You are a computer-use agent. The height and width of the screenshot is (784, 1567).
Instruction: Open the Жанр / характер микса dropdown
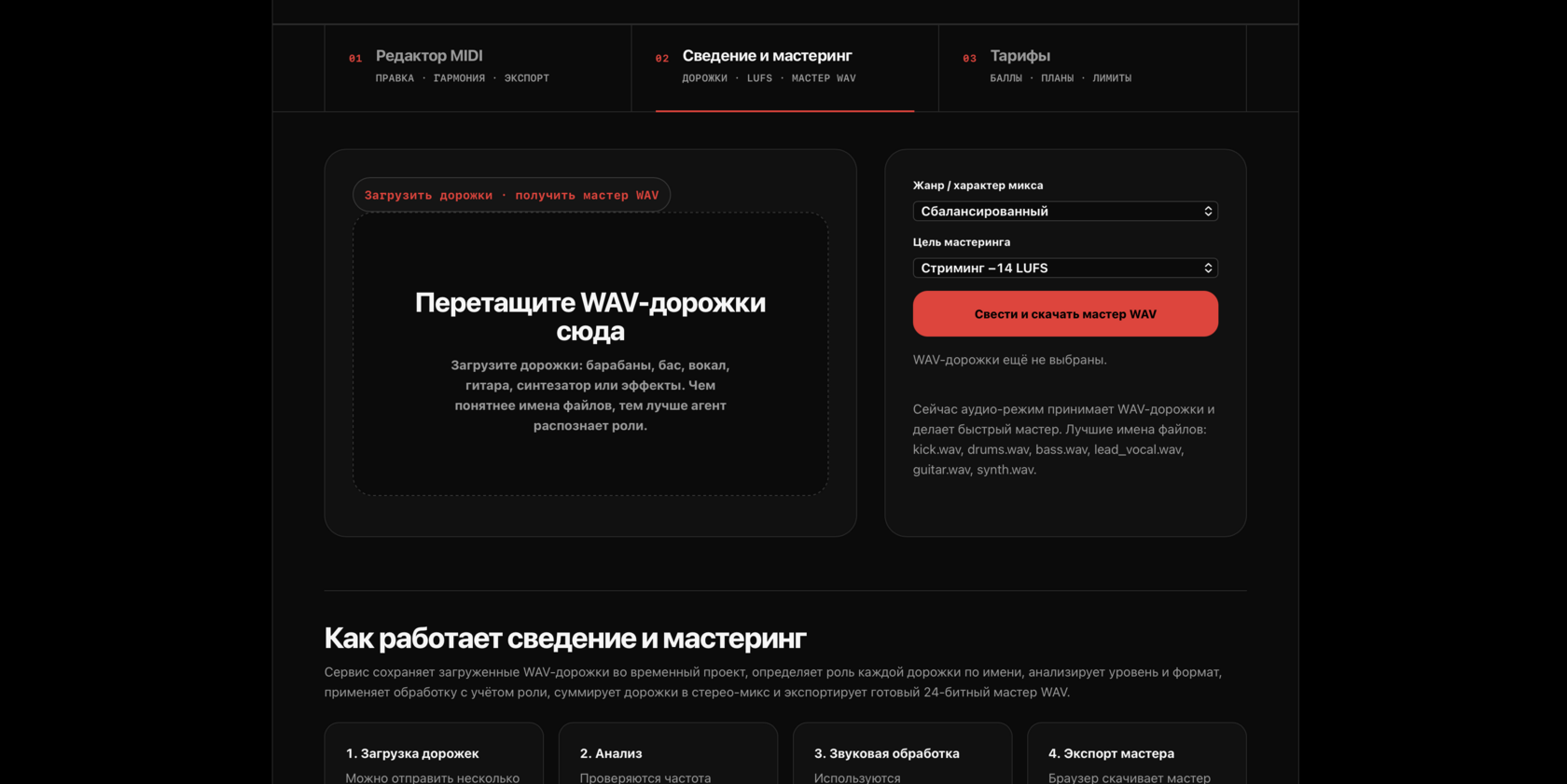click(x=1065, y=212)
